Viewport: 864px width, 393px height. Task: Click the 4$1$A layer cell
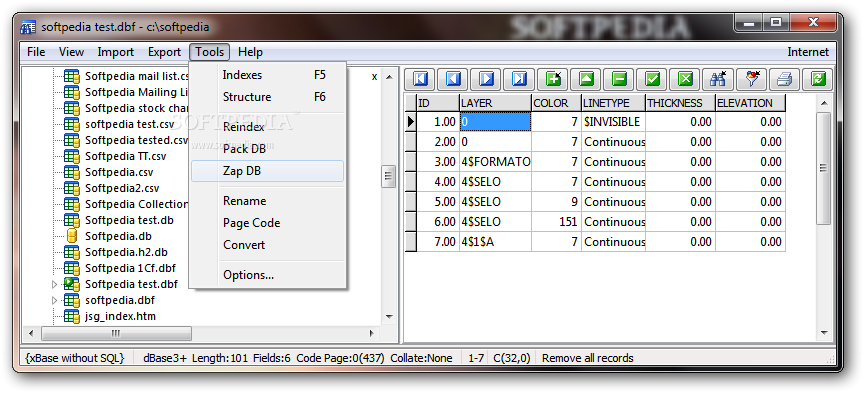click(x=495, y=241)
